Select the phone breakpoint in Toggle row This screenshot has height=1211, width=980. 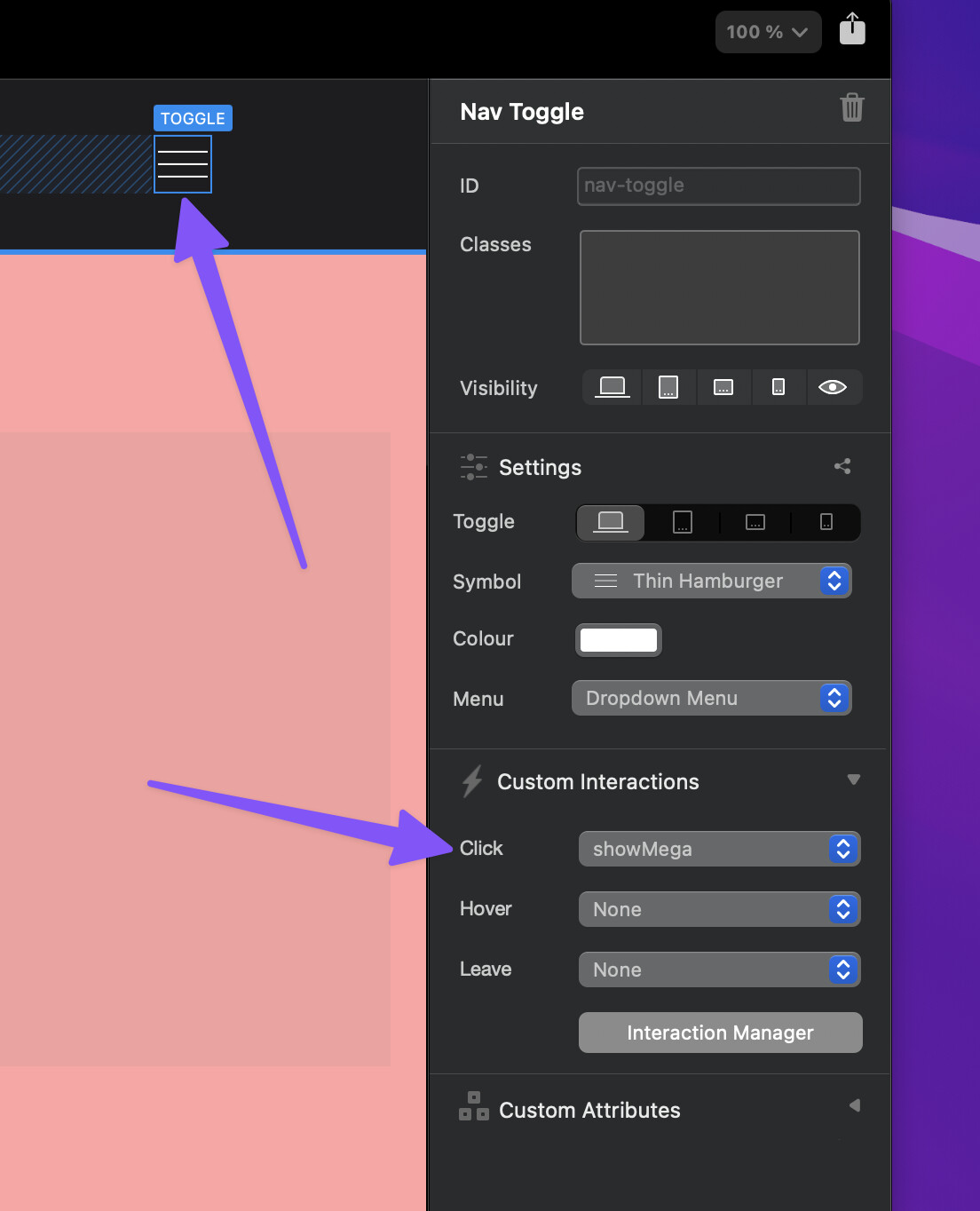click(826, 522)
